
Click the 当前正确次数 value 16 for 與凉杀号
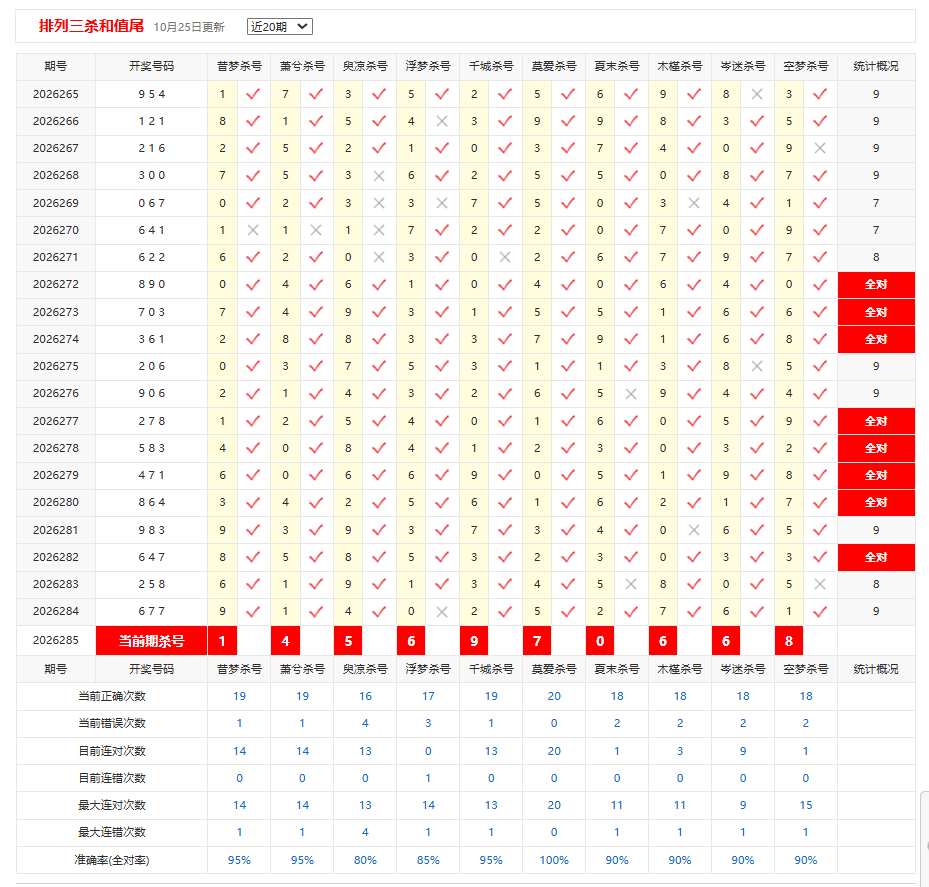365,696
